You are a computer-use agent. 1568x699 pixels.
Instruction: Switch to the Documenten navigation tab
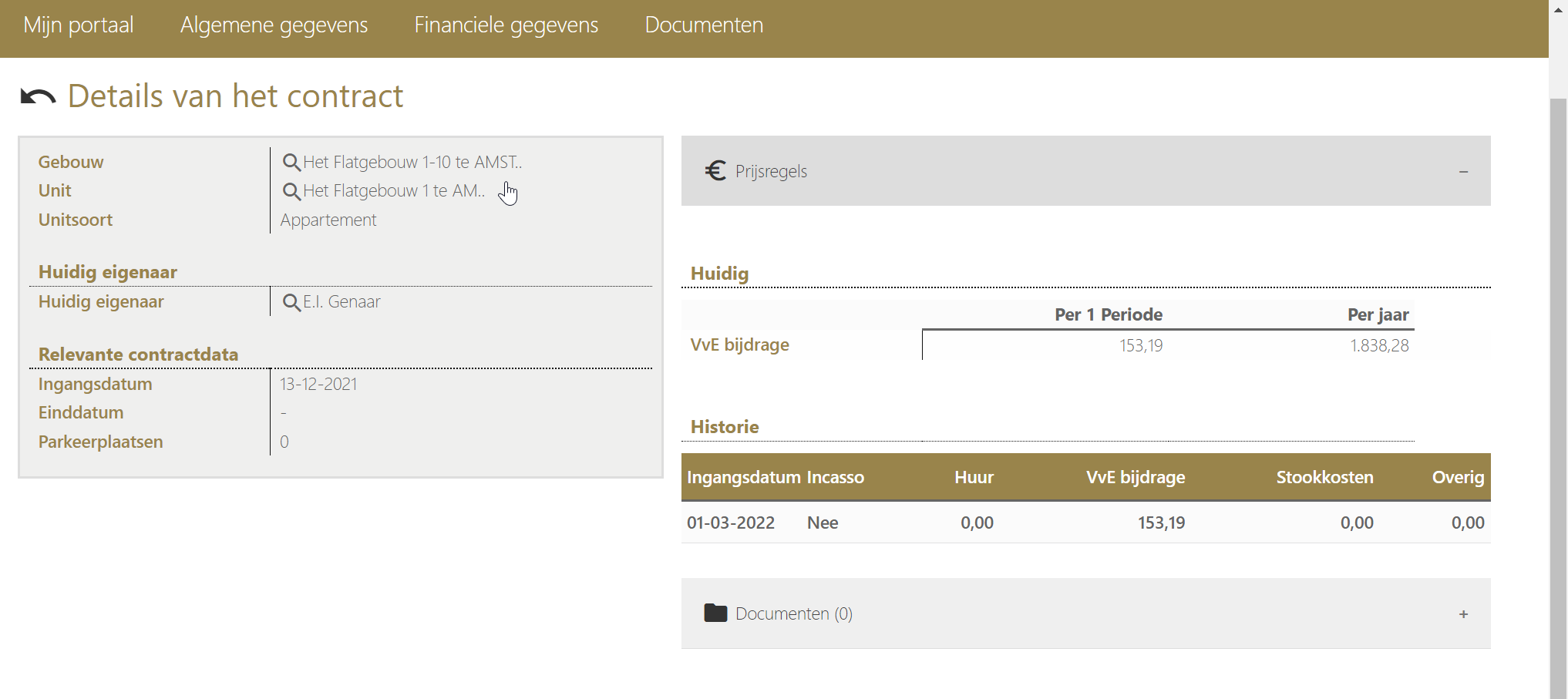coord(703,25)
